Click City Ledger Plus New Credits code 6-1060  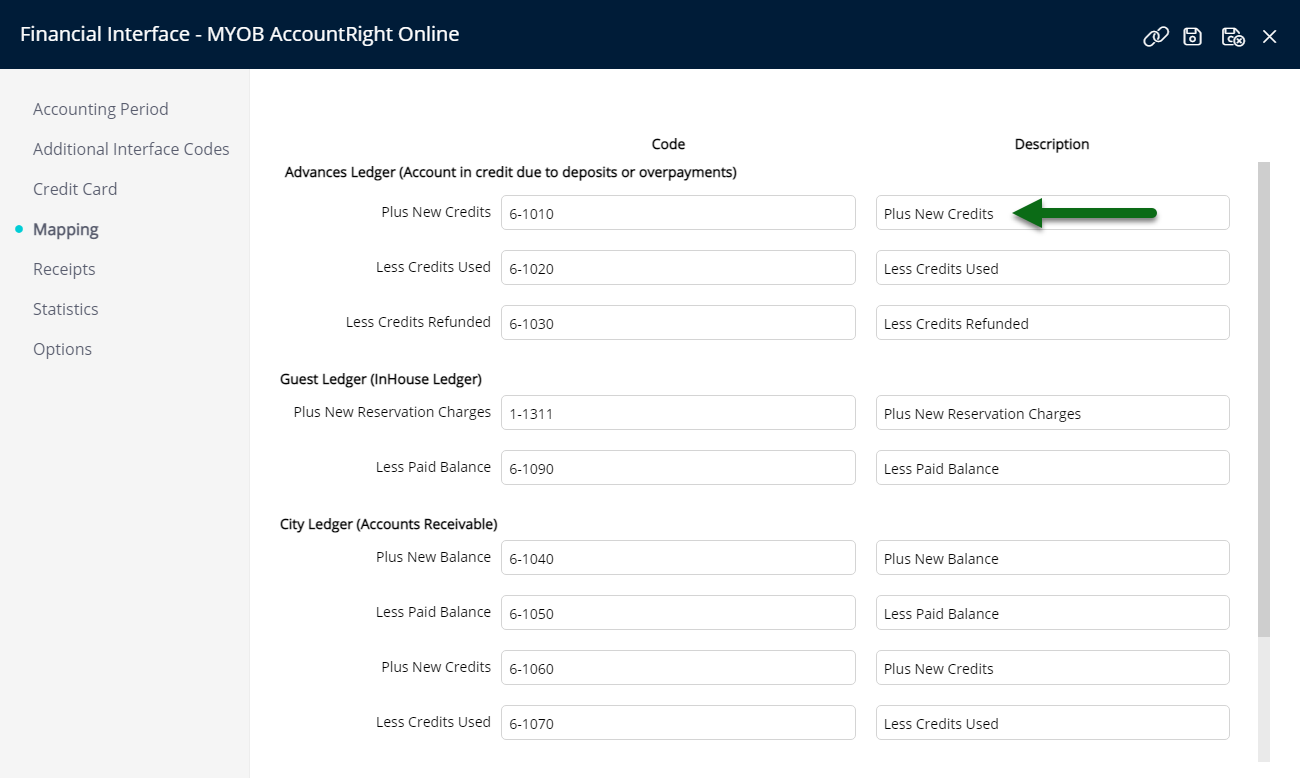[x=678, y=668]
